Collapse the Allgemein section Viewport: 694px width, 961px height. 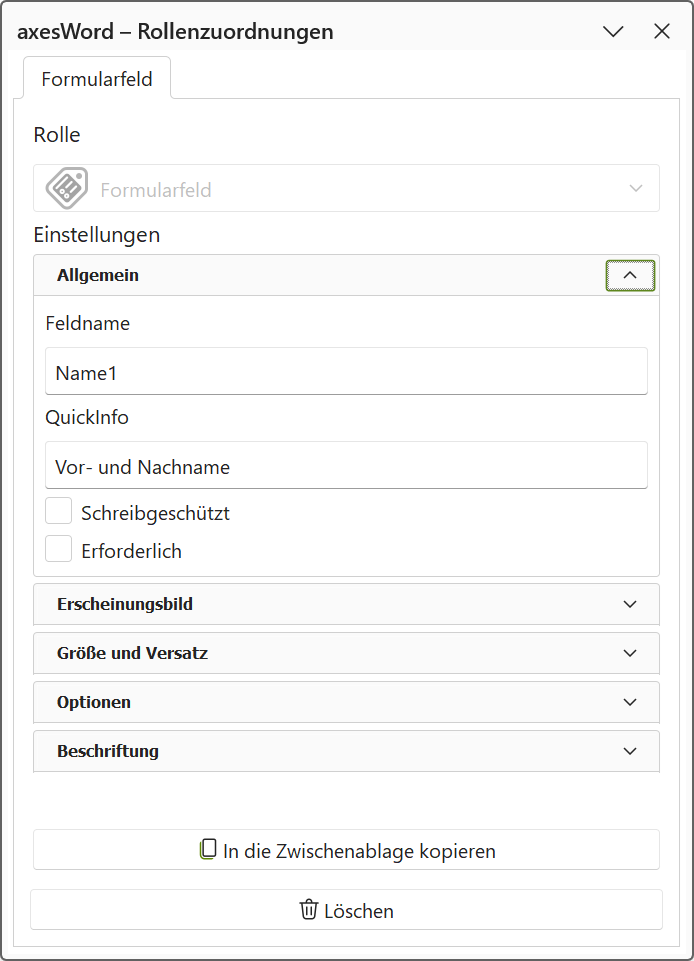[x=630, y=275]
